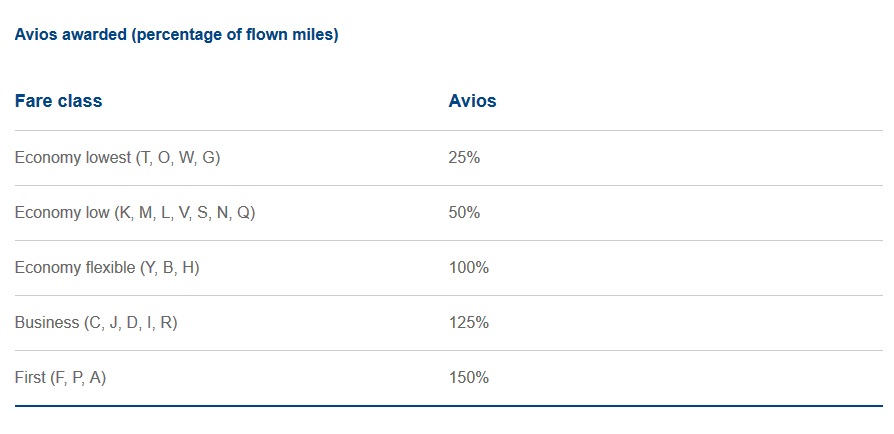Click the 125% Avios value
Screen dimensions: 894x434
point(468,323)
